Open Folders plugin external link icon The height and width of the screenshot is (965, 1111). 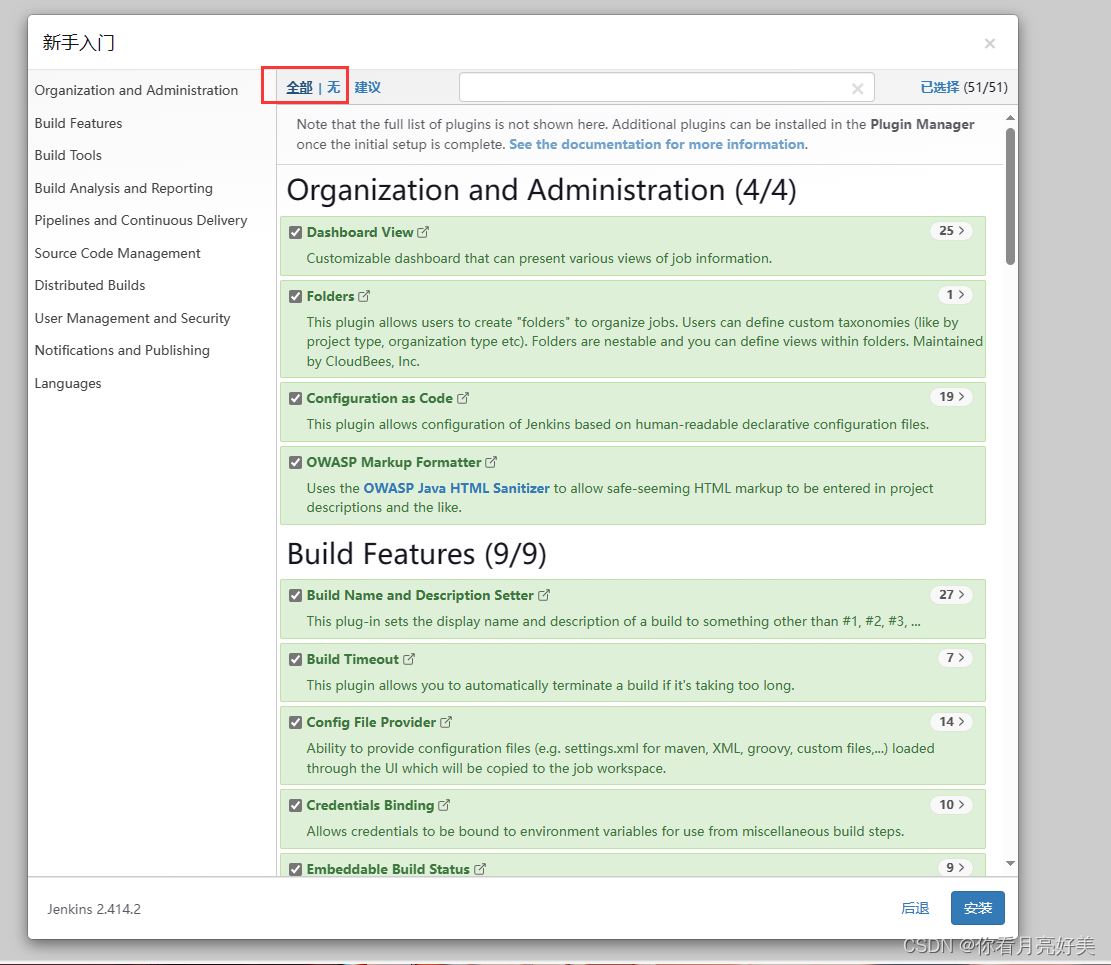tap(364, 296)
